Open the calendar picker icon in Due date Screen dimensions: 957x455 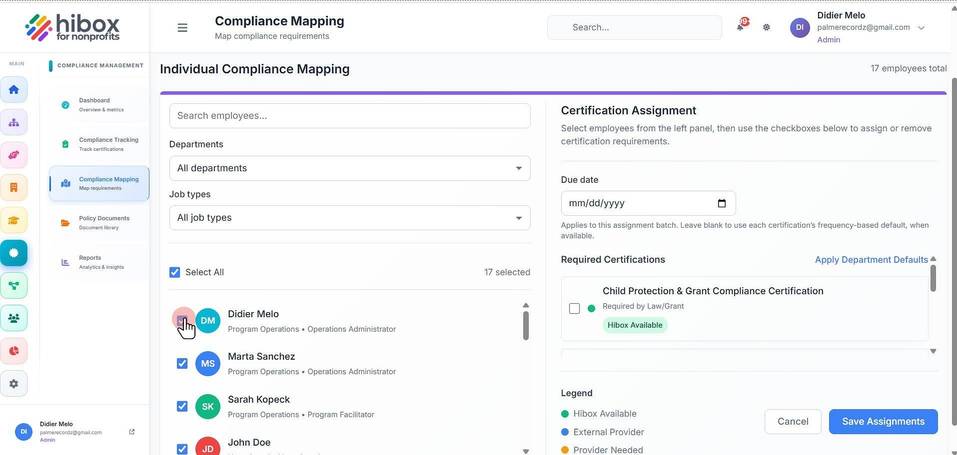[x=722, y=203]
